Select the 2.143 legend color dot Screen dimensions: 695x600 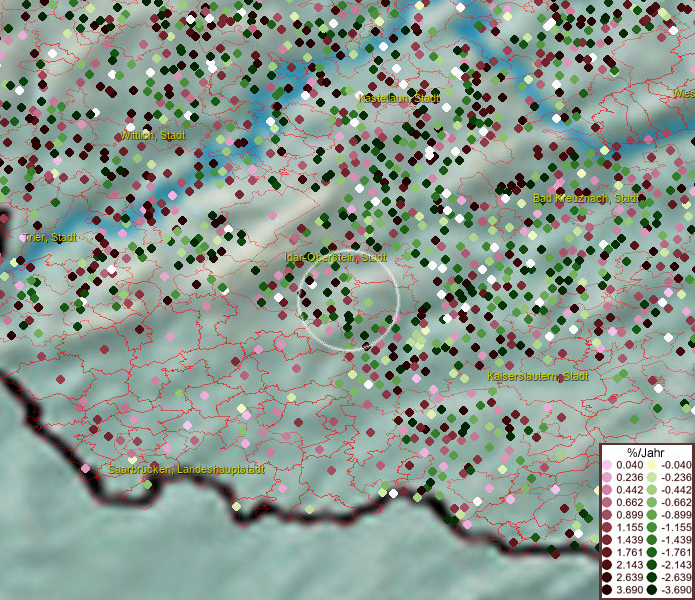coord(607,565)
